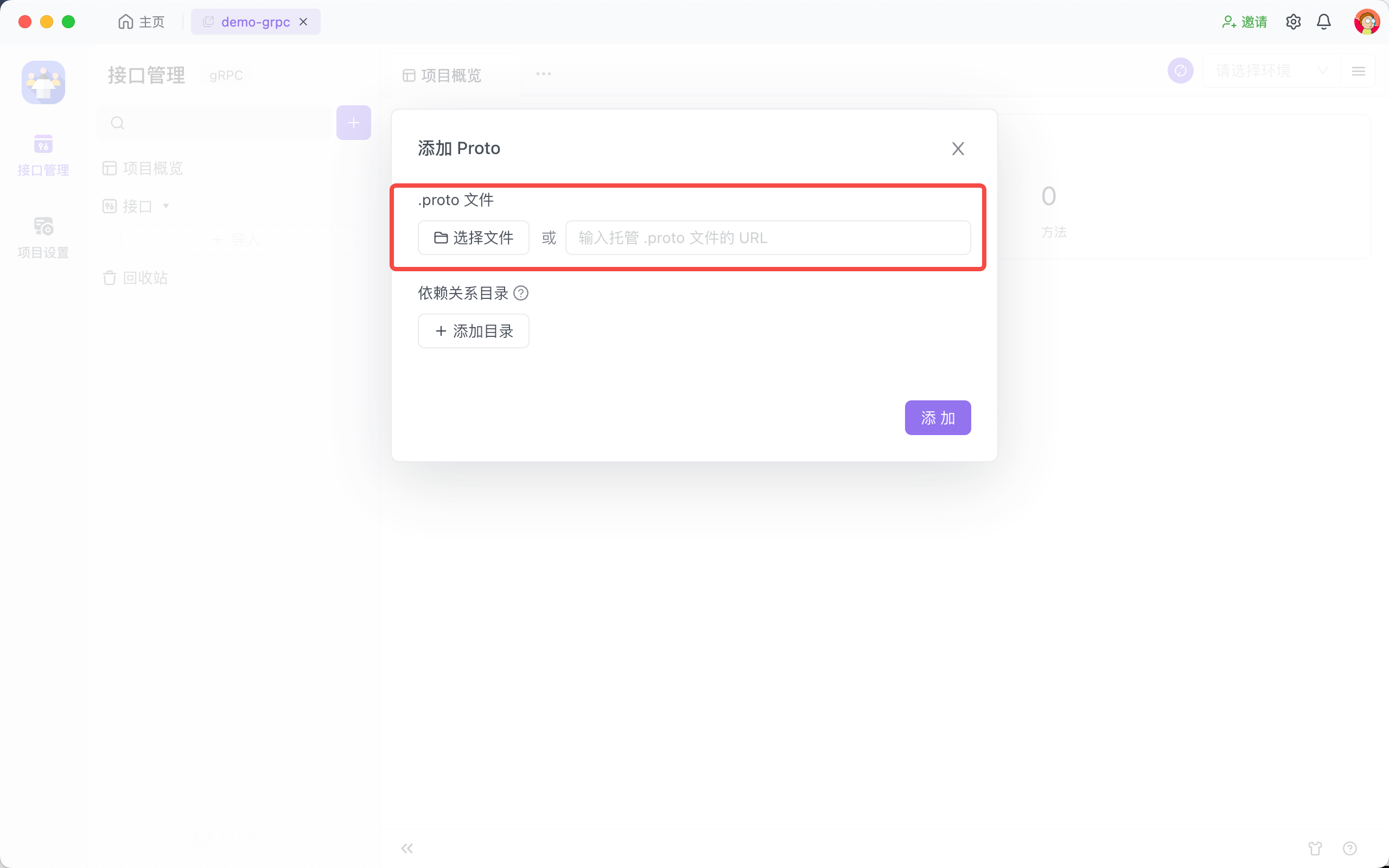Select the demo-grpc tab
The image size is (1389, 868).
click(256, 22)
